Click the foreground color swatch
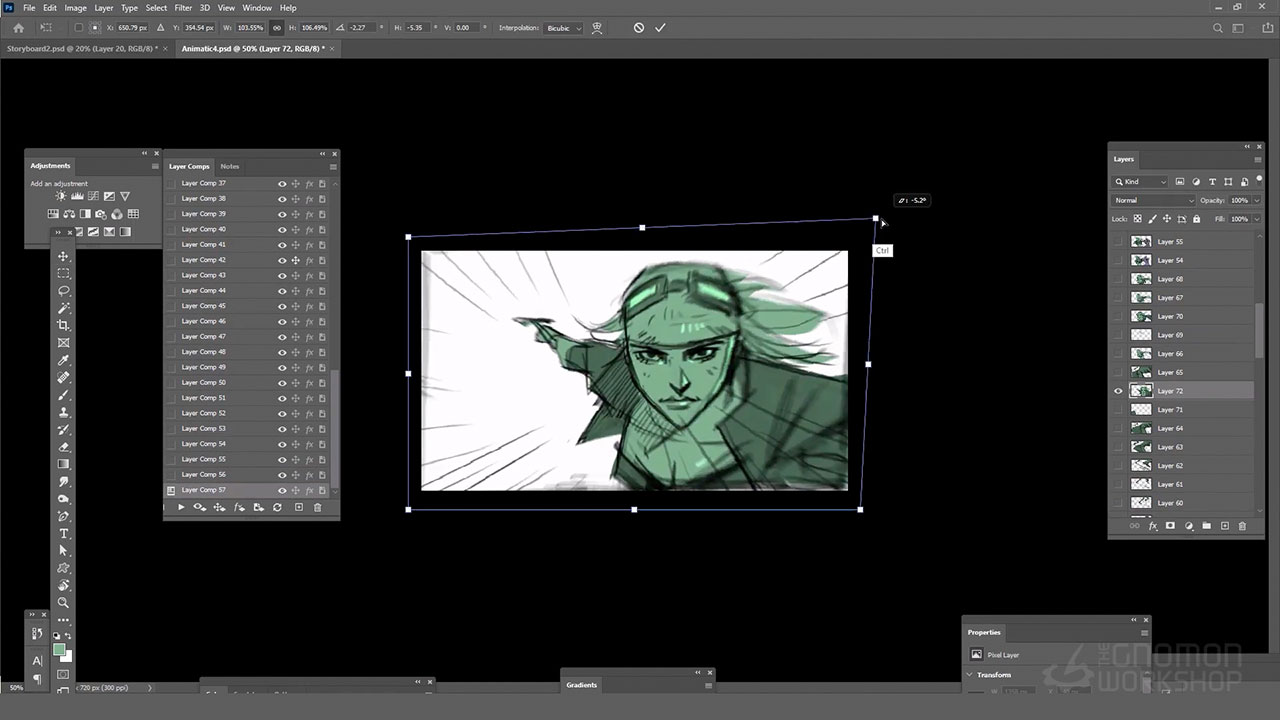 click(59, 650)
